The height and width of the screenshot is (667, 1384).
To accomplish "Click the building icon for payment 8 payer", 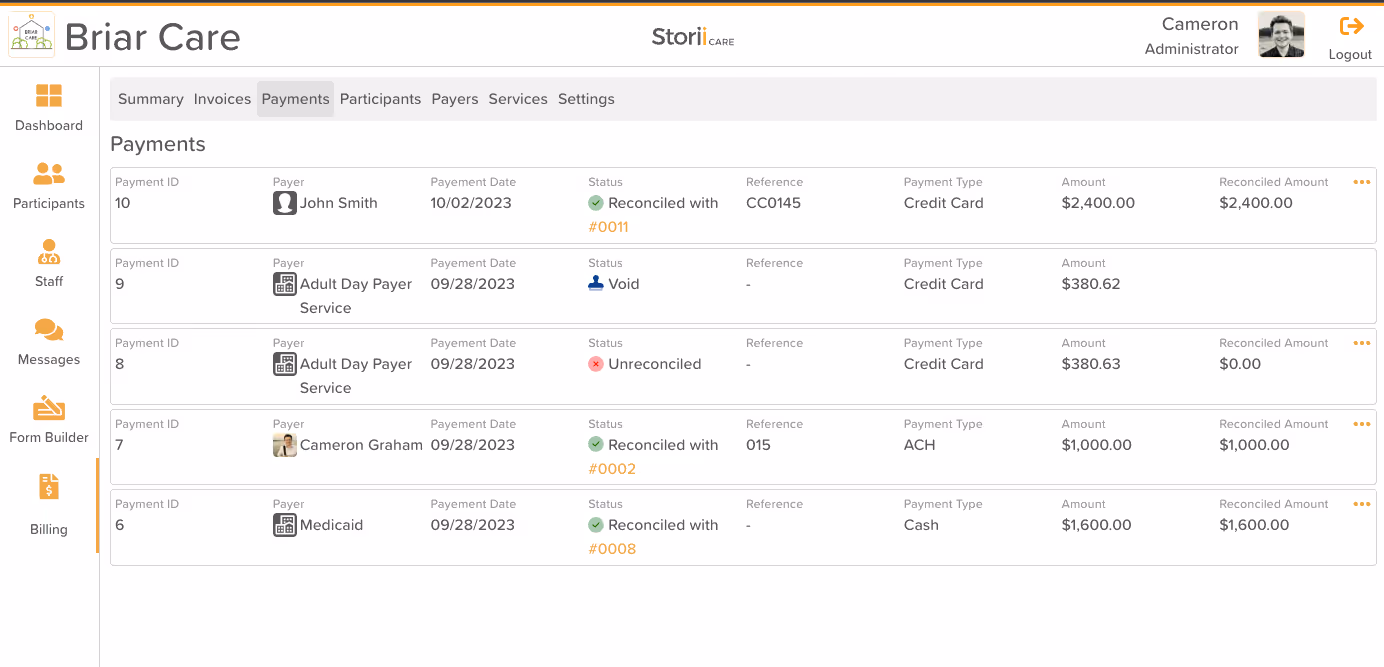I will coord(285,364).
